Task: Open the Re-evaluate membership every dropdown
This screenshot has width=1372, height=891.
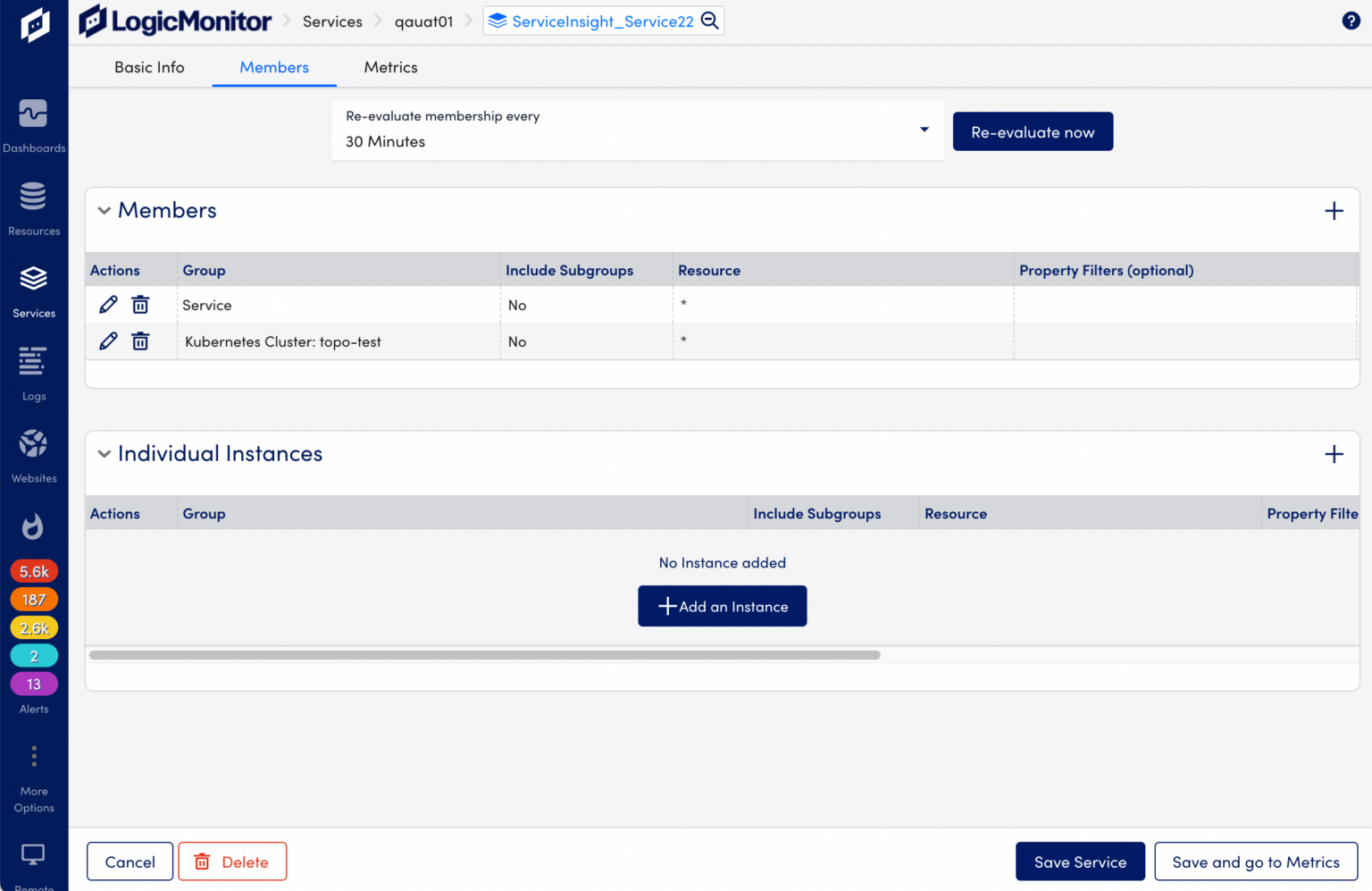Action: click(x=924, y=130)
